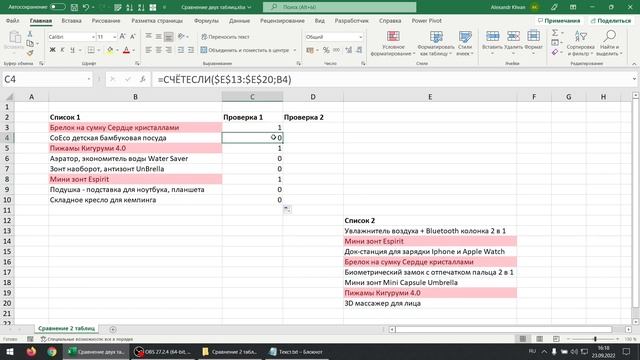Select the sheet tab Сравнение 2 таблиц
Image resolution: width=640 pixels, height=360 pixels.
(67, 329)
